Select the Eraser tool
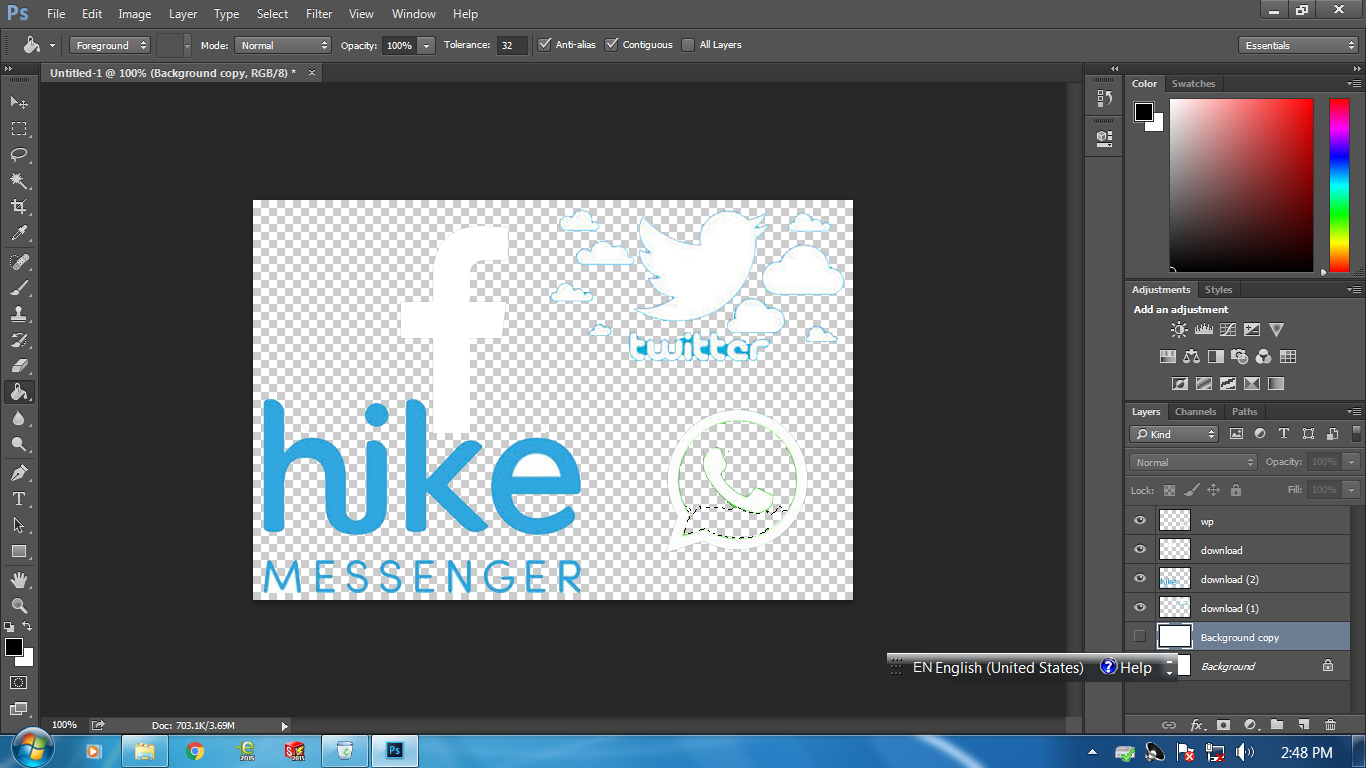This screenshot has height=768, width=1366. pos(19,366)
